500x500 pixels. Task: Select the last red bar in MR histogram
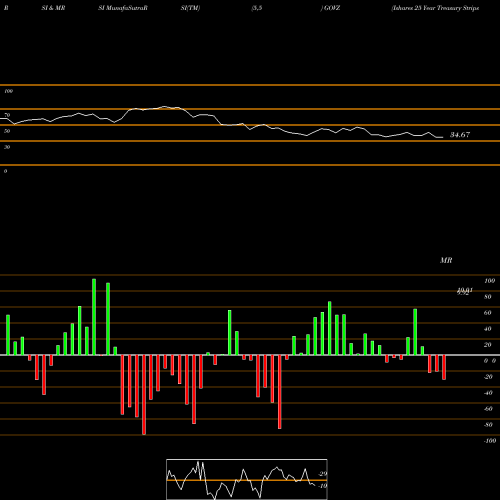click(x=444, y=367)
